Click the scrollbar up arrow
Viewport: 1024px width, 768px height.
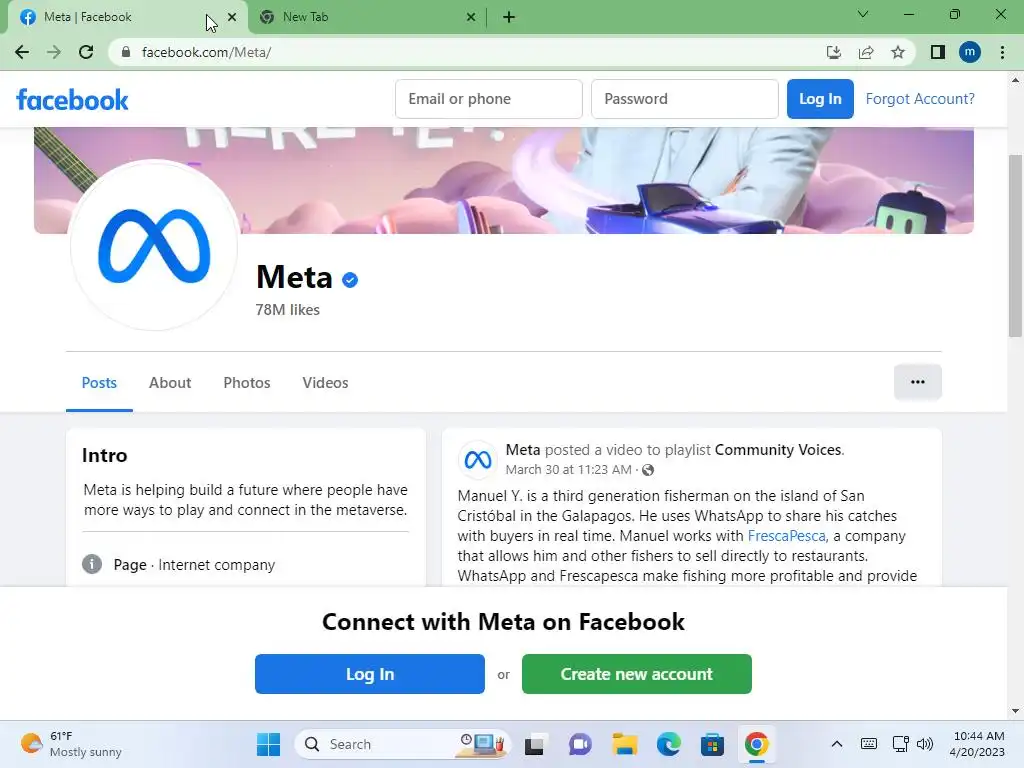click(1016, 80)
